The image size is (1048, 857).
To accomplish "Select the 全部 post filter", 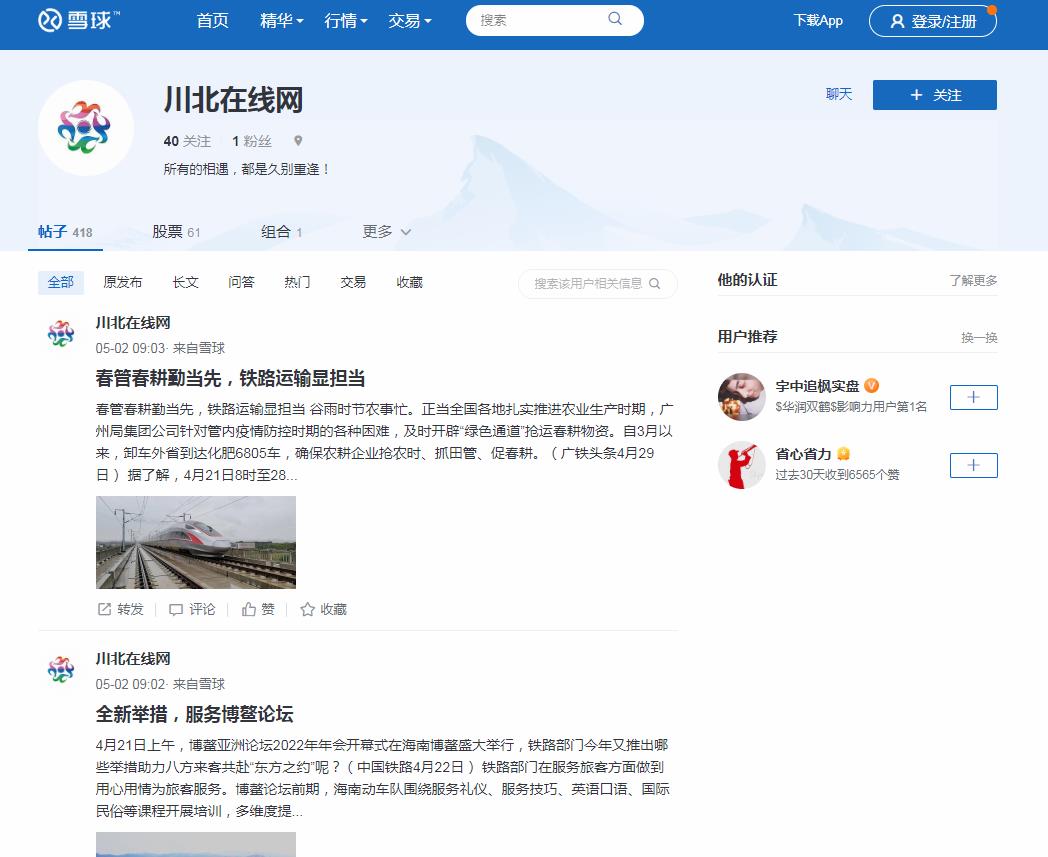I will (x=61, y=282).
